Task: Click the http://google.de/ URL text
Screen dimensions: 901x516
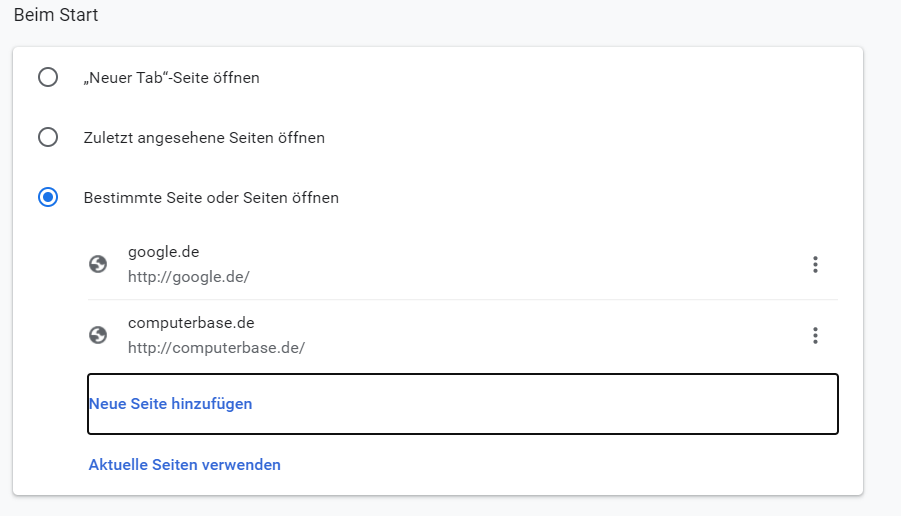Action: pyautogui.click(x=188, y=276)
